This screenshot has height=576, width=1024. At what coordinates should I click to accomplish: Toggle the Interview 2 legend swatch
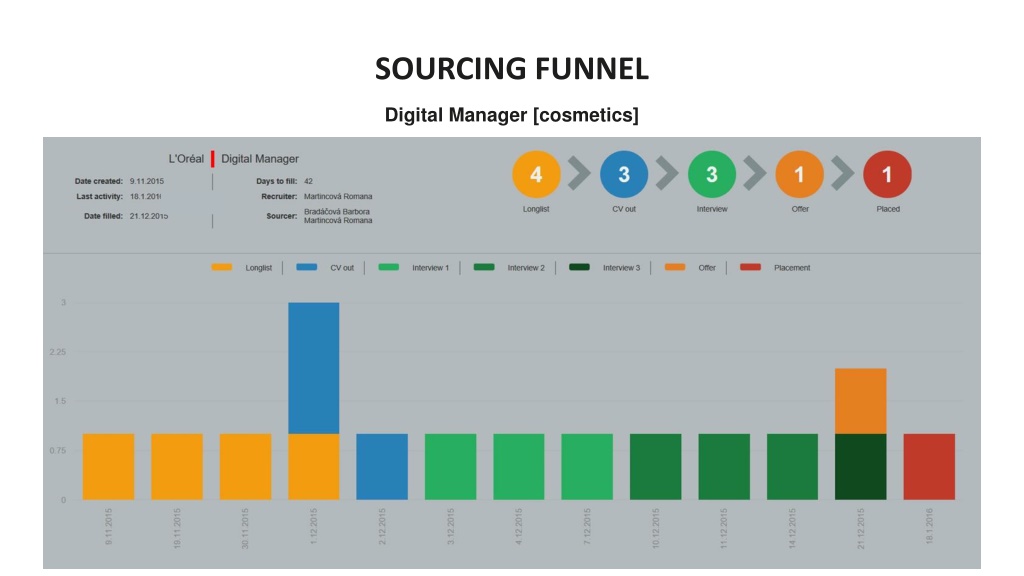pos(484,267)
